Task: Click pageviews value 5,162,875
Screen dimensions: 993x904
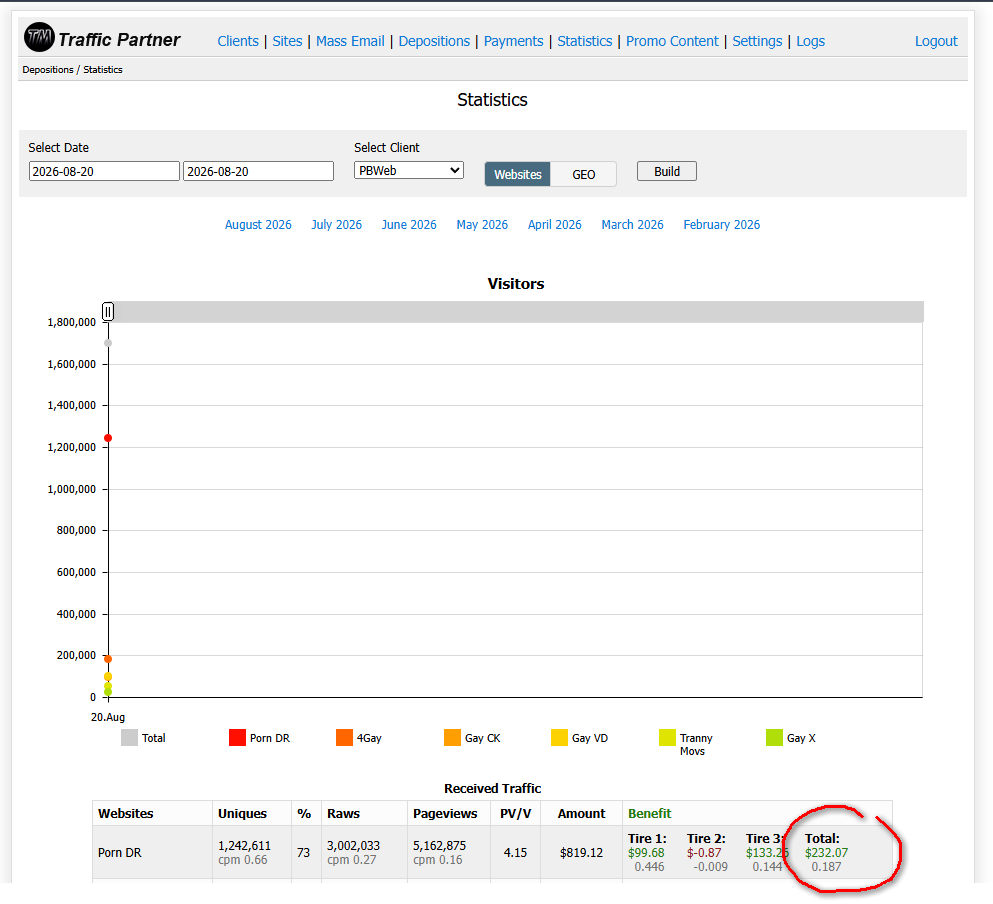Action: point(440,846)
